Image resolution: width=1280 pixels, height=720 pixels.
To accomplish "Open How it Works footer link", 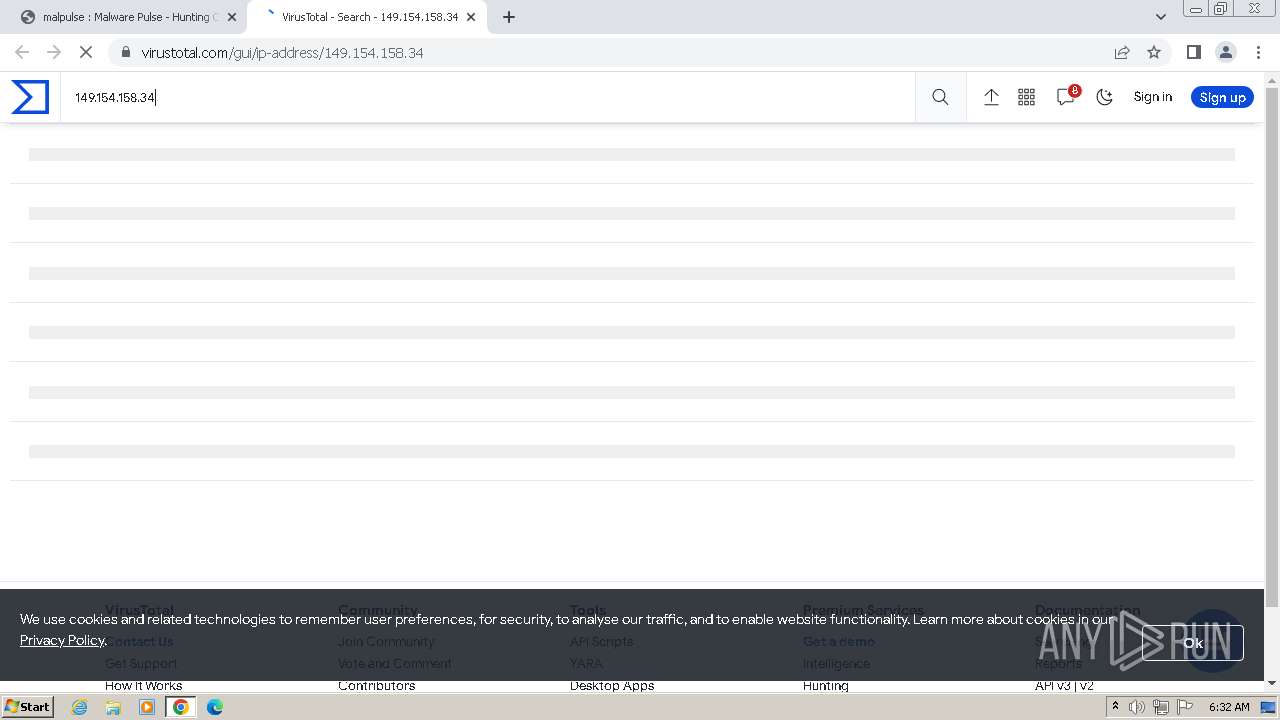I will (x=143, y=686).
